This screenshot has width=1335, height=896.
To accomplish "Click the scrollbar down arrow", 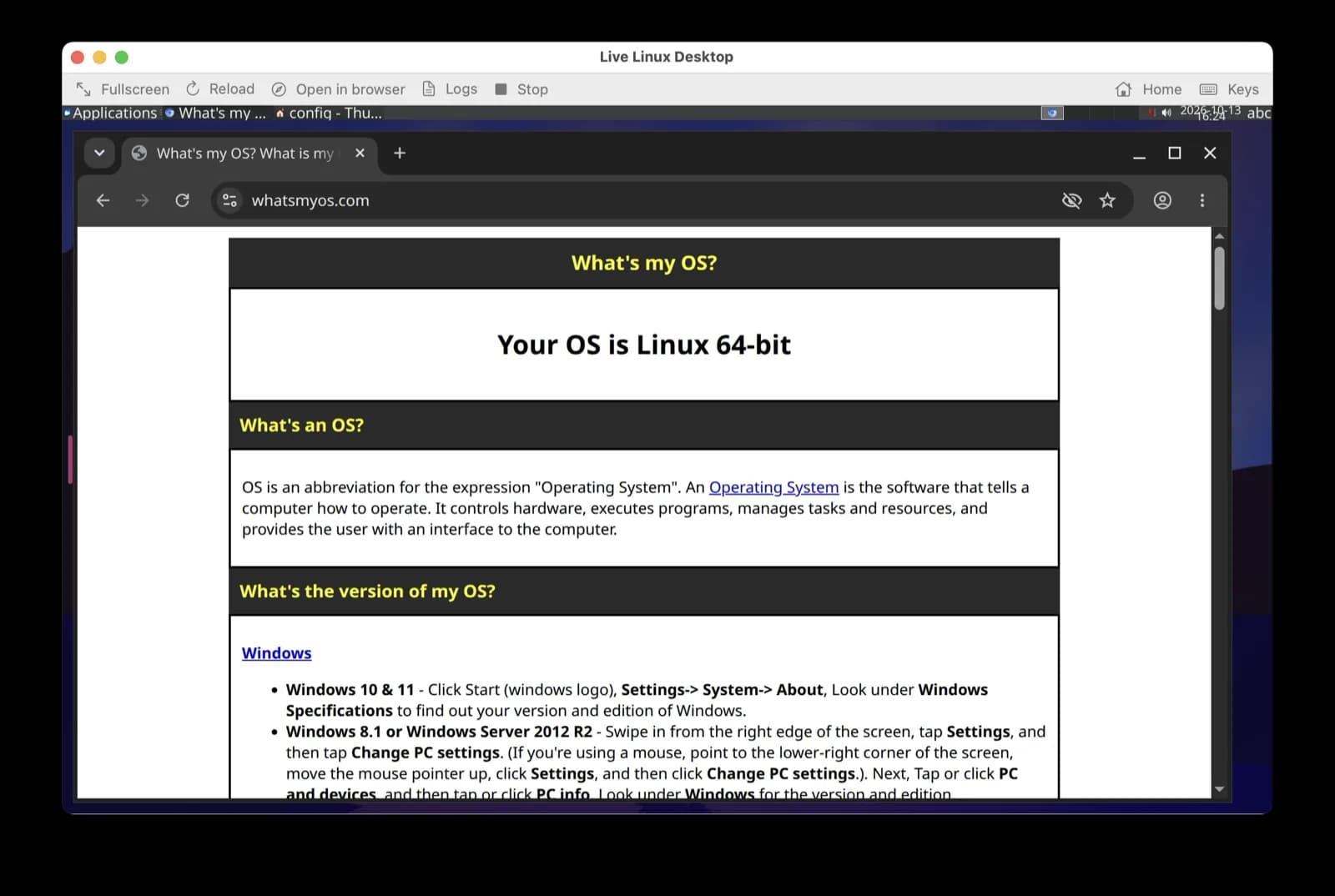I will [x=1220, y=789].
